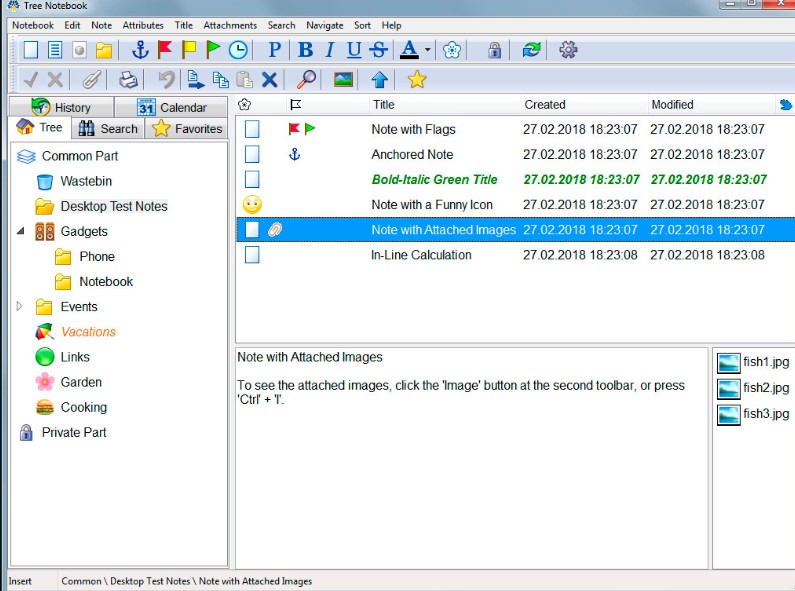The image size is (795, 591).
Task: Switch to the Calendar tab
Action: click(x=172, y=107)
